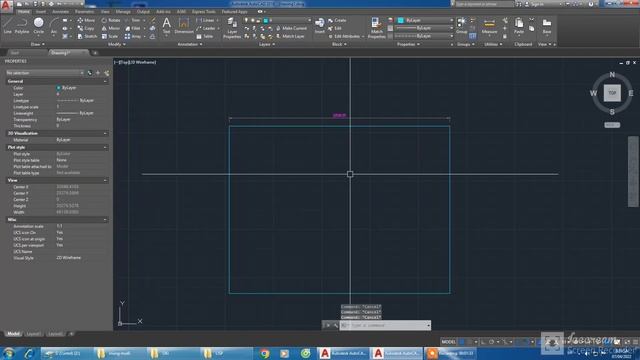Select the Polyline tool

(22, 25)
